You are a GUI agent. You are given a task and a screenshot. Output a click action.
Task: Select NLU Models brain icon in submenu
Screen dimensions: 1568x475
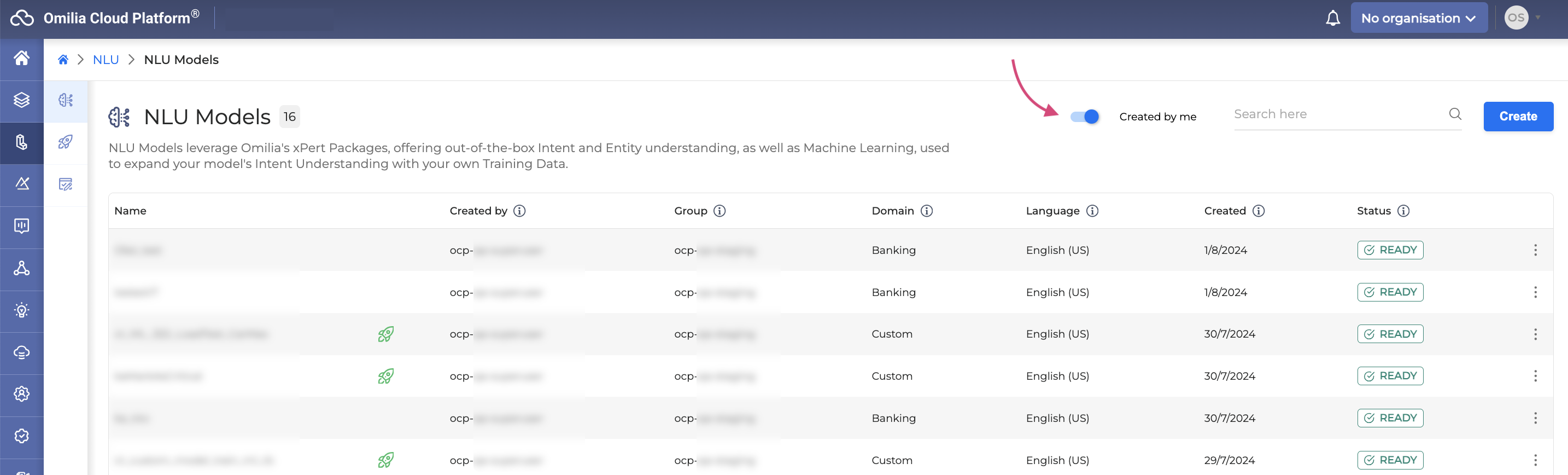[x=66, y=100]
